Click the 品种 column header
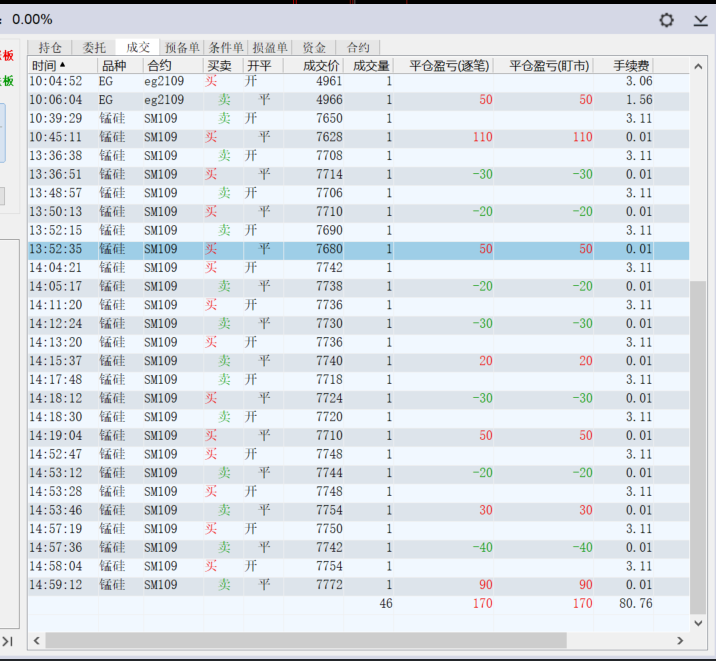 click(121, 66)
